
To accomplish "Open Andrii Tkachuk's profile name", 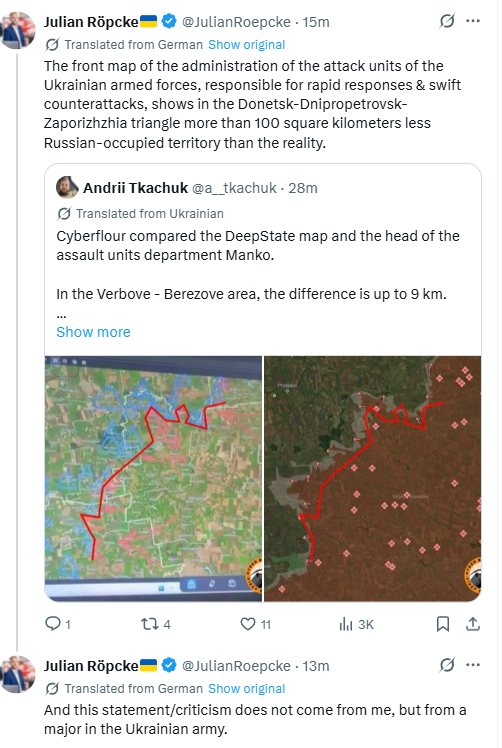I will [x=136, y=188].
